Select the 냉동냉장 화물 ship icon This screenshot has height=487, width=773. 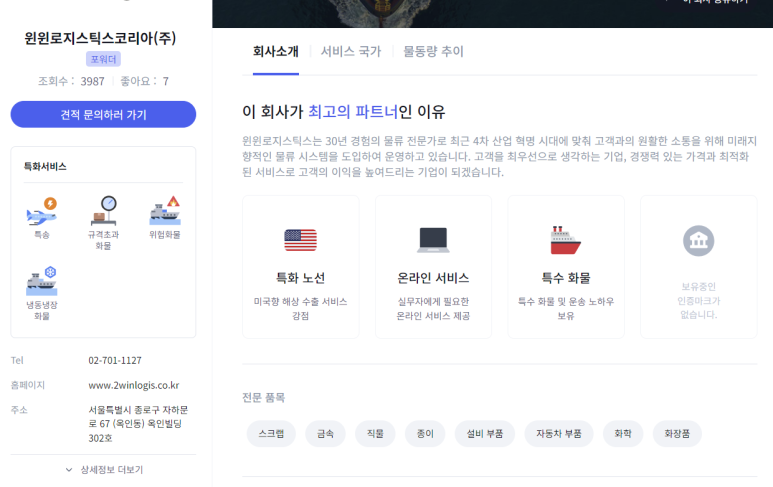click(x=42, y=281)
